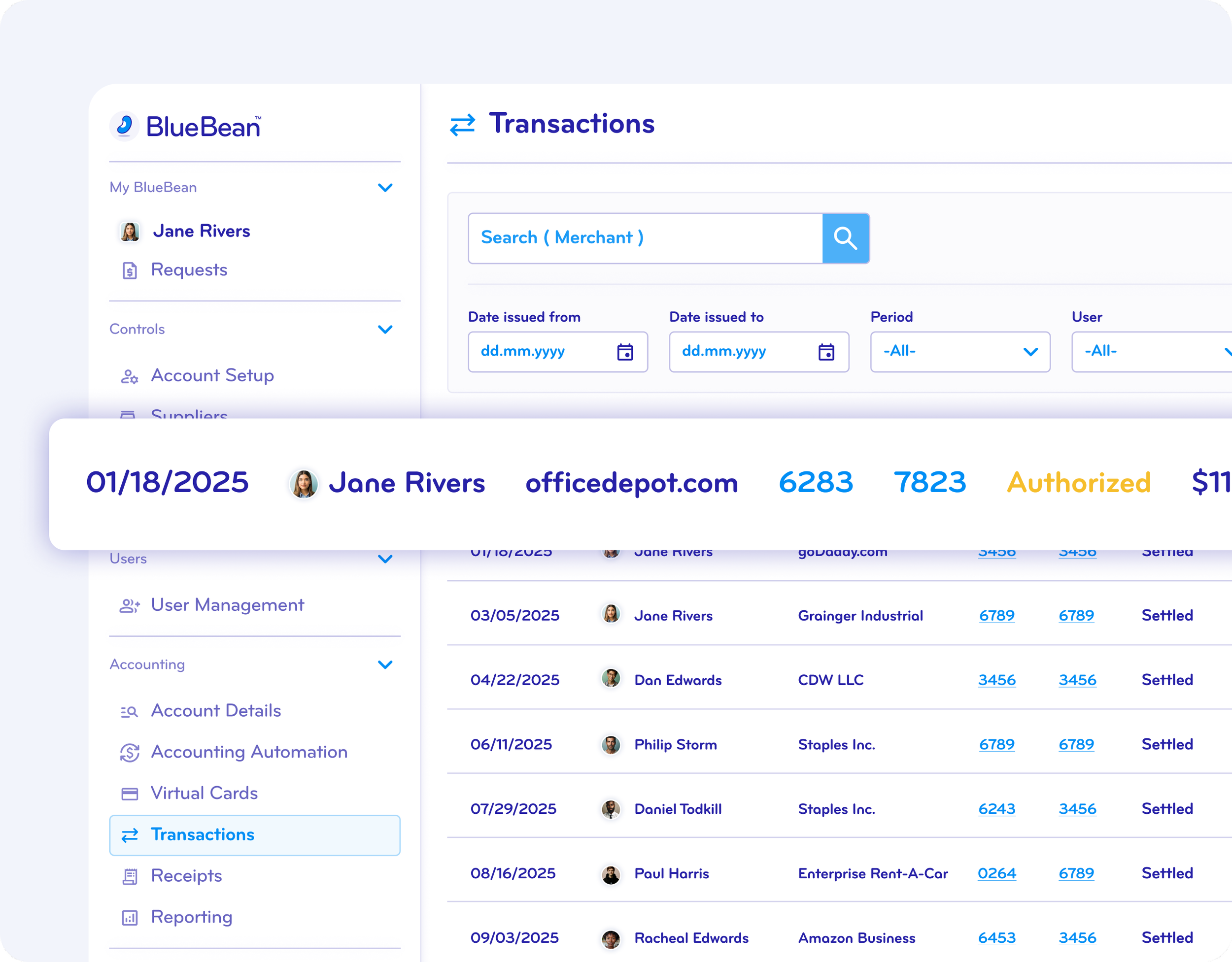Click the User Management icon
Screen dimensions: 1232x962
[130, 604]
